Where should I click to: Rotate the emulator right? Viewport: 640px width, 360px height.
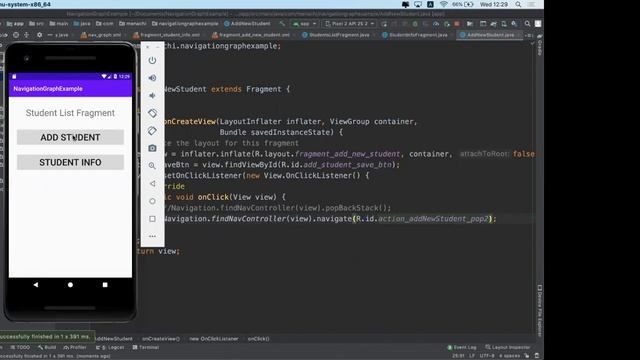(152, 131)
